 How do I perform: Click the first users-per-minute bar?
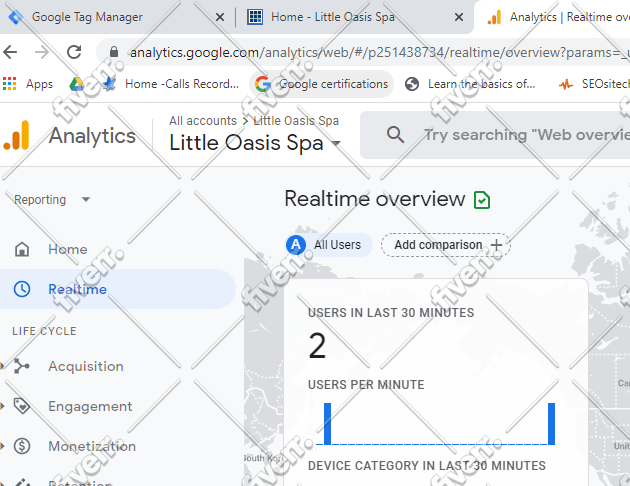327,424
